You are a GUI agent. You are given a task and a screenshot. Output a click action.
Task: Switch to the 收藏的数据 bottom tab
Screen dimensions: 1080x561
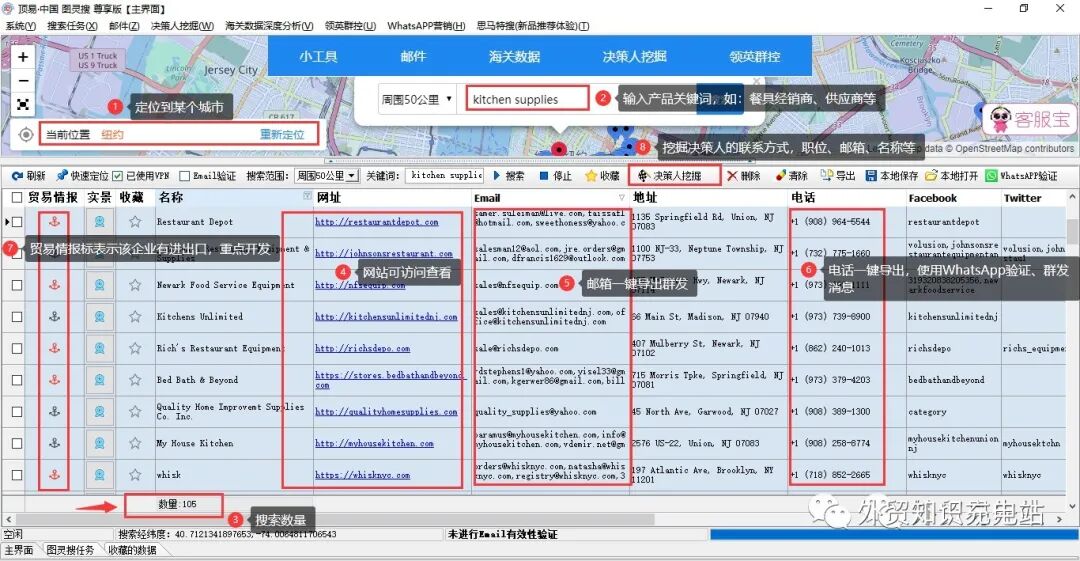[x=132, y=550]
